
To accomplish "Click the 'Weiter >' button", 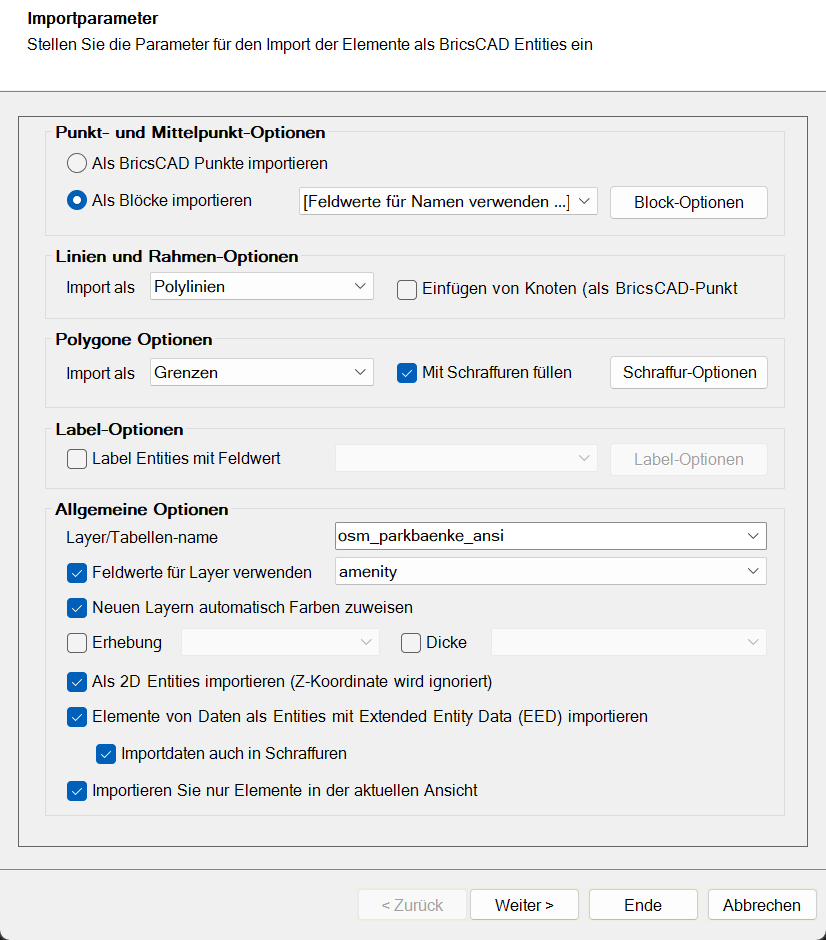I will pyautogui.click(x=524, y=904).
